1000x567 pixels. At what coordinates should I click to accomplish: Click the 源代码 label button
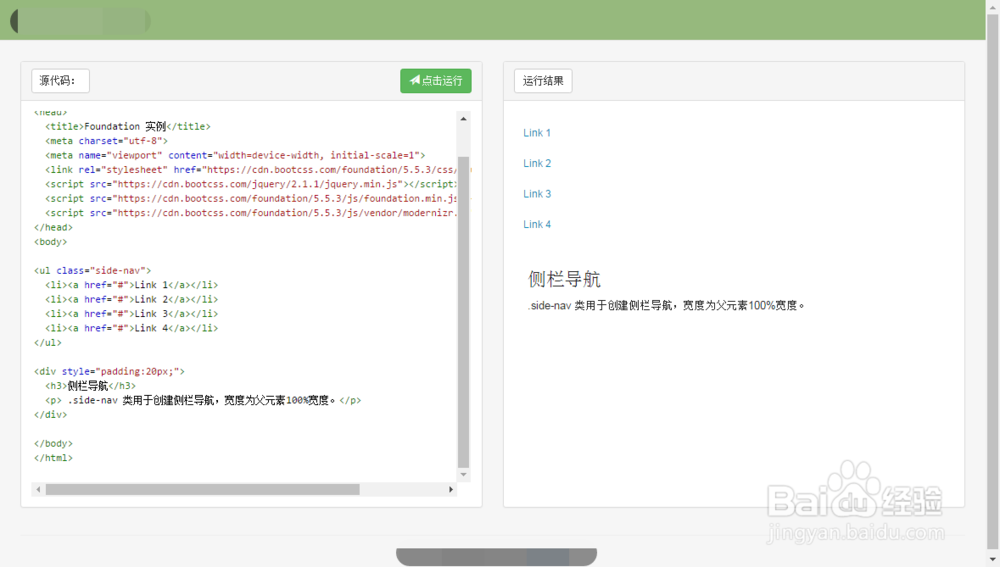pyautogui.click(x=60, y=81)
